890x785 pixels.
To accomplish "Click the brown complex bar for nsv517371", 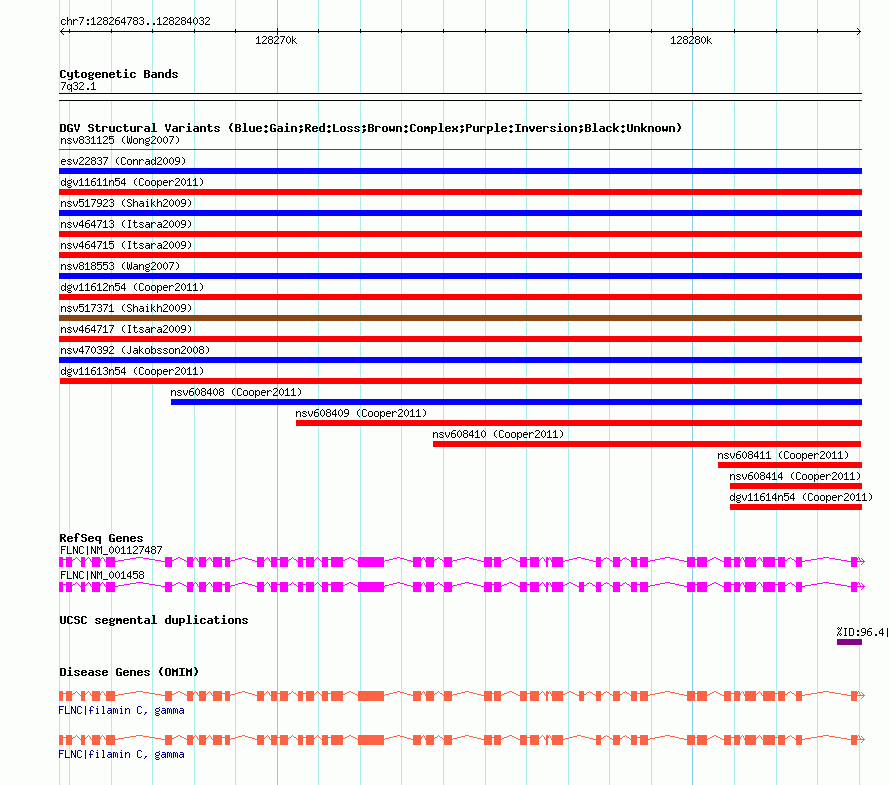I will tap(460, 318).
